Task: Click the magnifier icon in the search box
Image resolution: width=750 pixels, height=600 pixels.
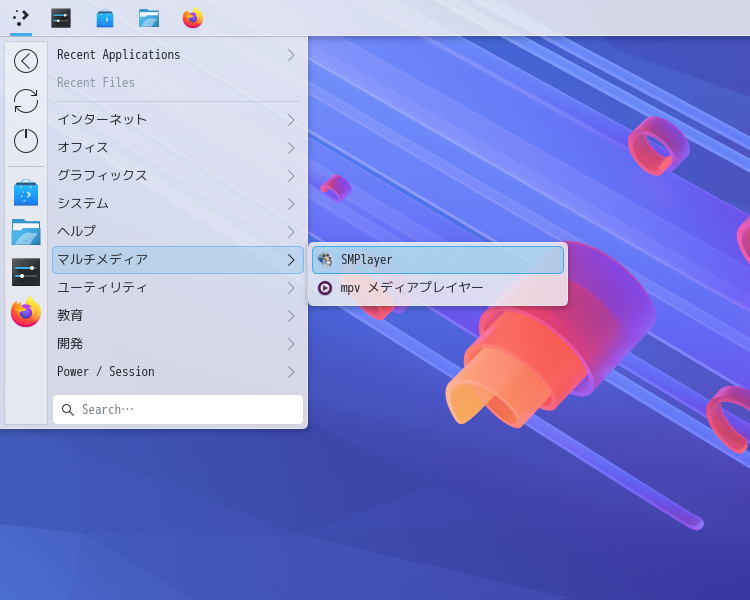Action: click(x=67, y=410)
